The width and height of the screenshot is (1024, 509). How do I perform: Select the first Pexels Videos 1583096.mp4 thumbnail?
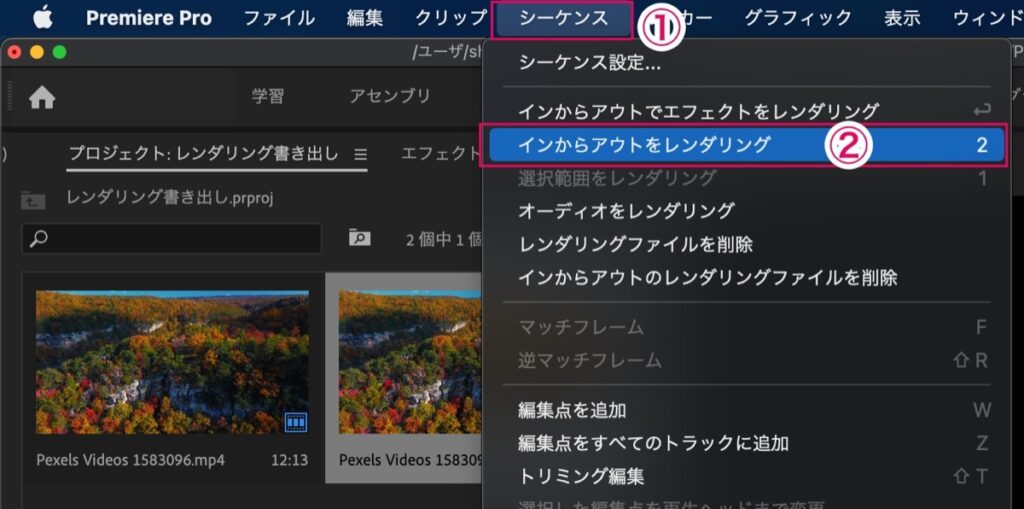[172, 363]
